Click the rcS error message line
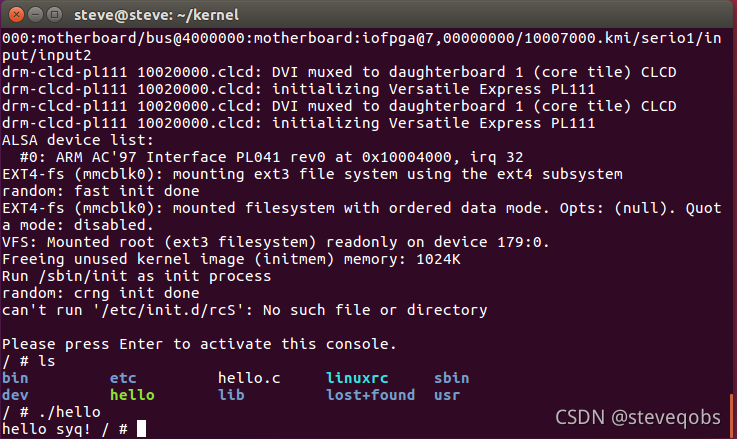The height and width of the screenshot is (439, 737). point(244,310)
